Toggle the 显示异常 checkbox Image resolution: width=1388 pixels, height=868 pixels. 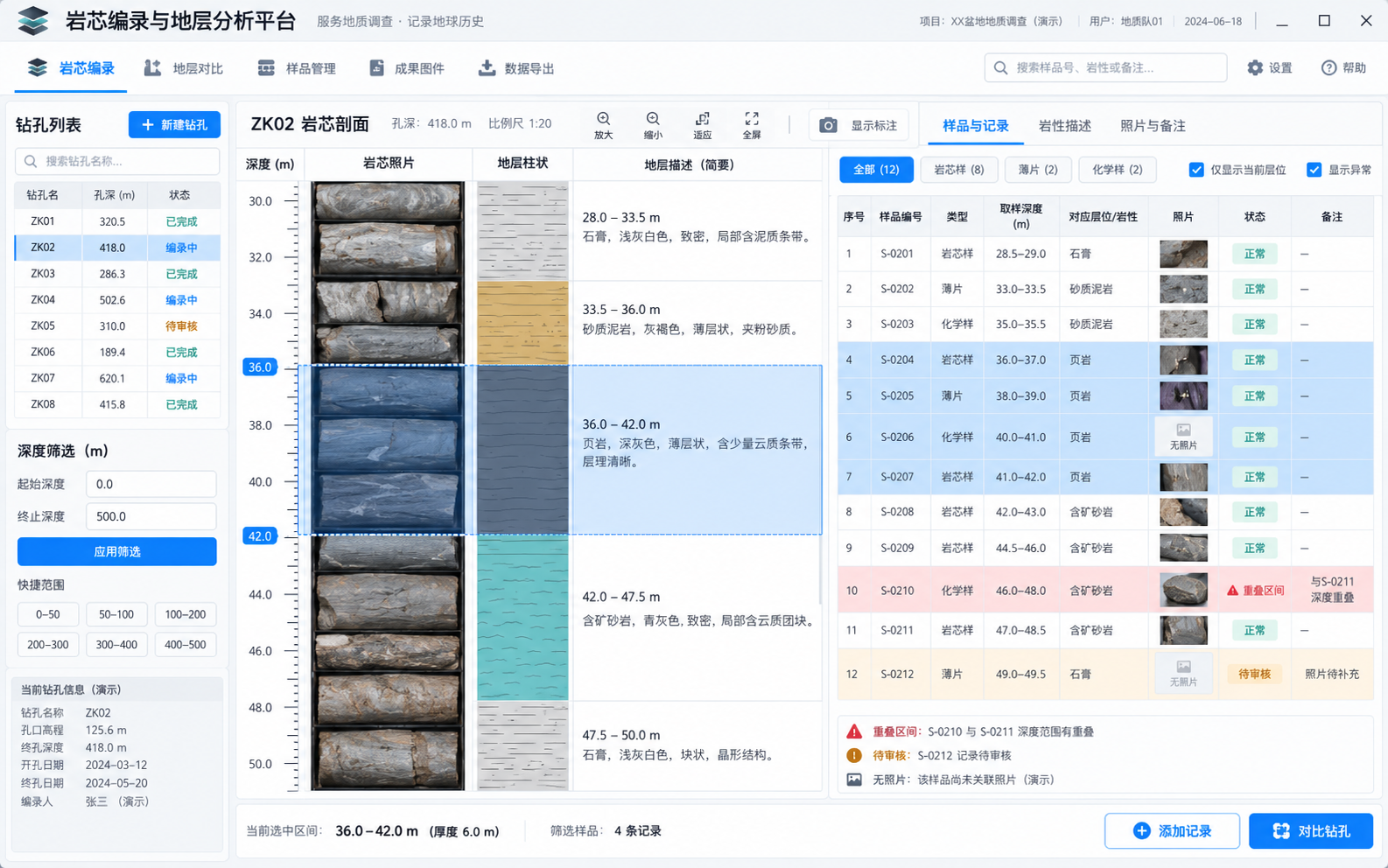1314,170
